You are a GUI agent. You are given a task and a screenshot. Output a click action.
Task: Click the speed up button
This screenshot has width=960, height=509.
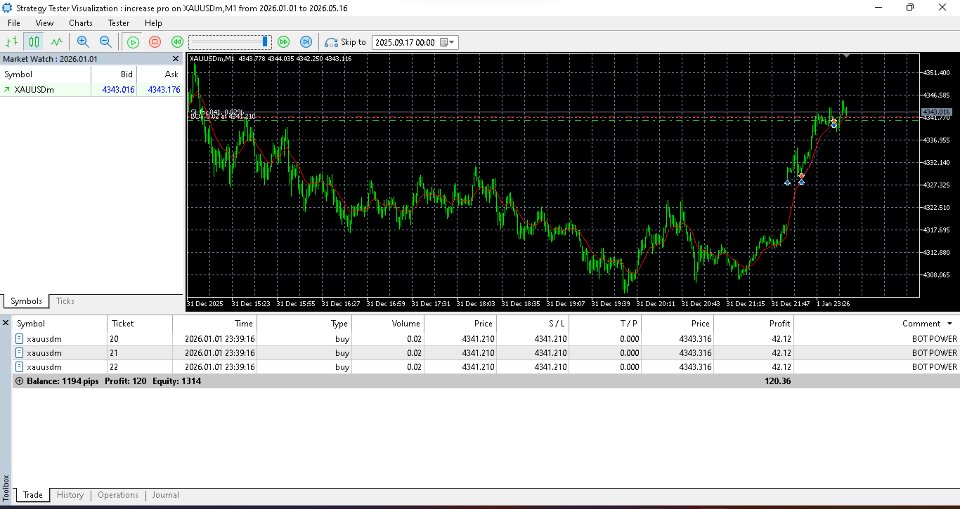[283, 42]
